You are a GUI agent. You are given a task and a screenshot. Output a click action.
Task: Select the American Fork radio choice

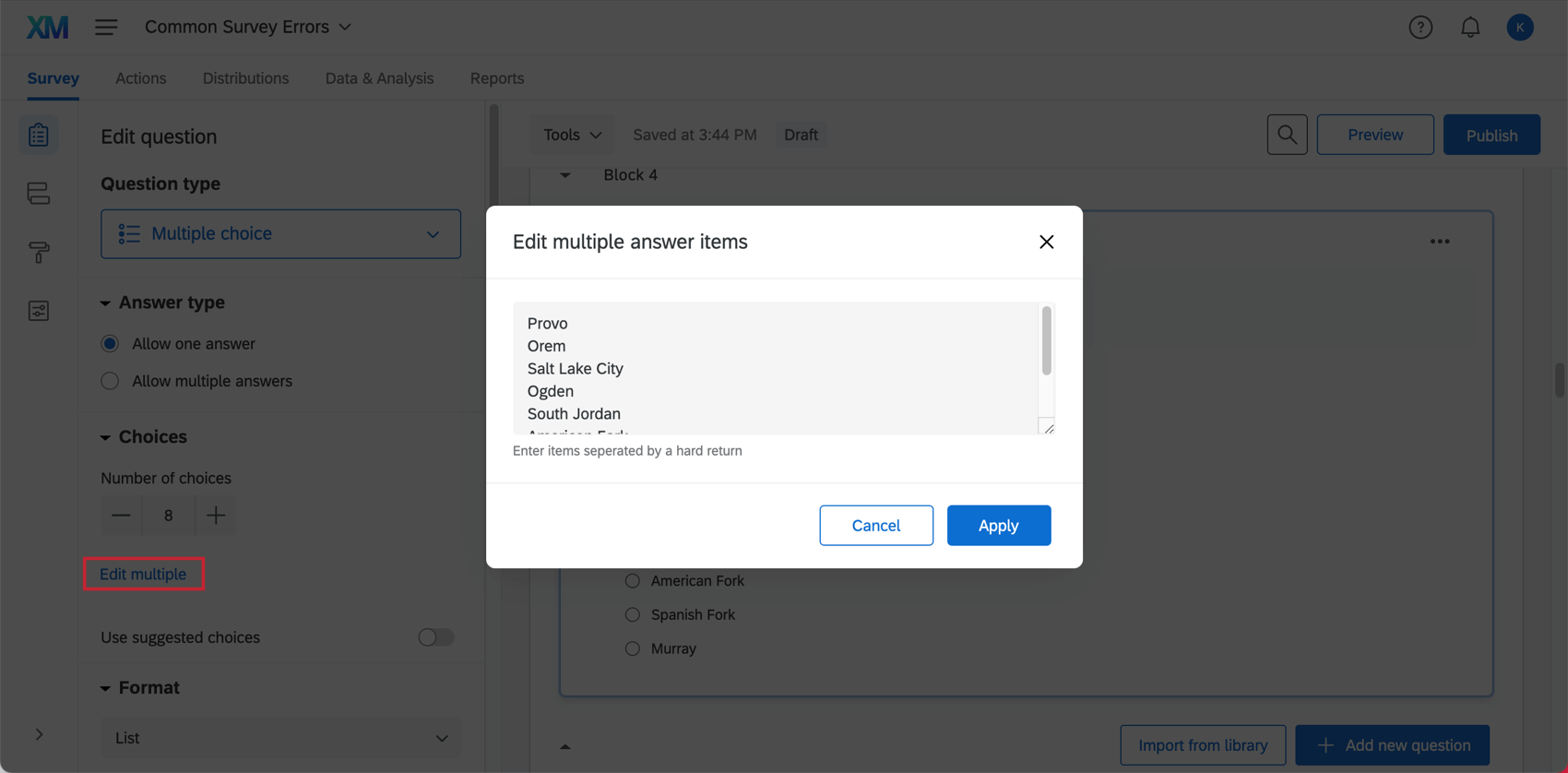(x=633, y=581)
